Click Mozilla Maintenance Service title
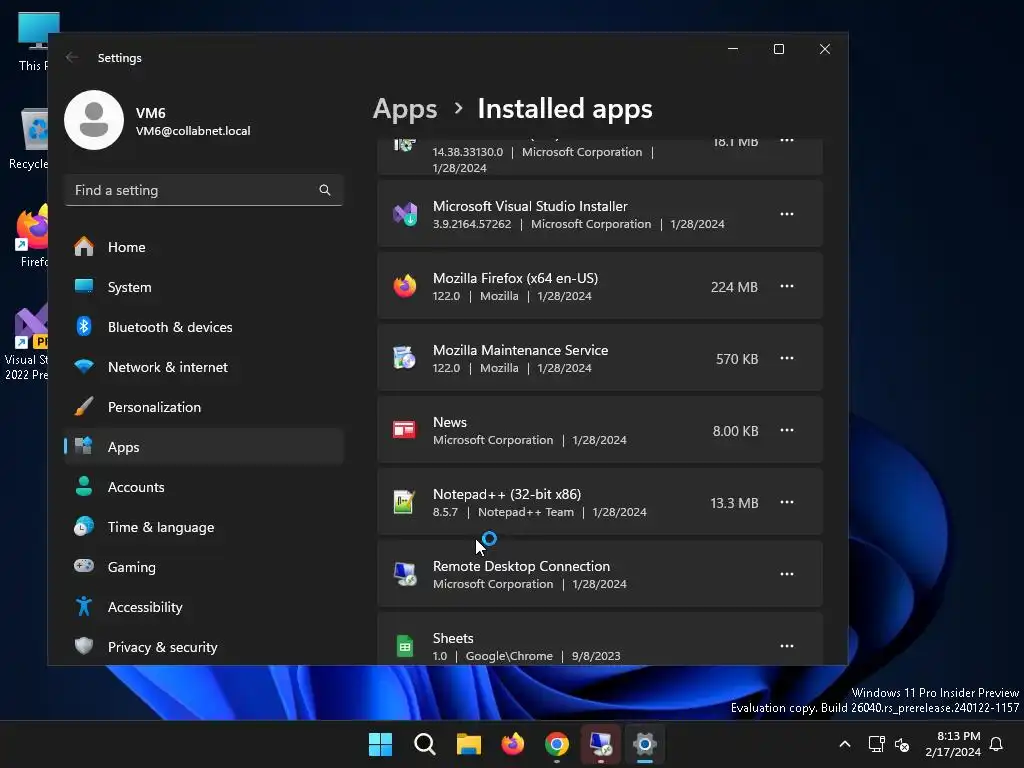This screenshot has width=1024, height=768. pyautogui.click(x=520, y=350)
